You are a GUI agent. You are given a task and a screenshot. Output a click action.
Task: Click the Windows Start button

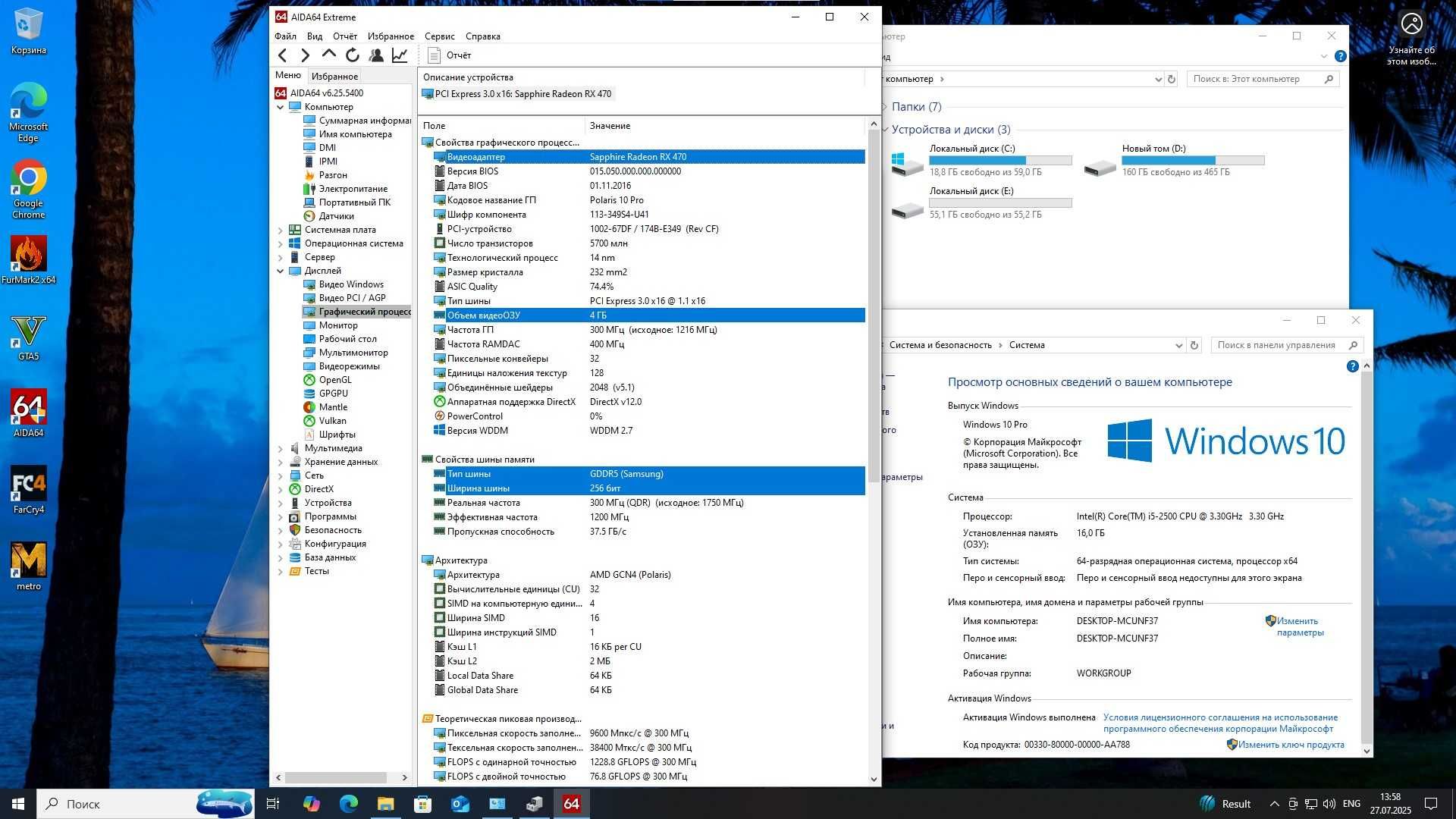click(18, 804)
